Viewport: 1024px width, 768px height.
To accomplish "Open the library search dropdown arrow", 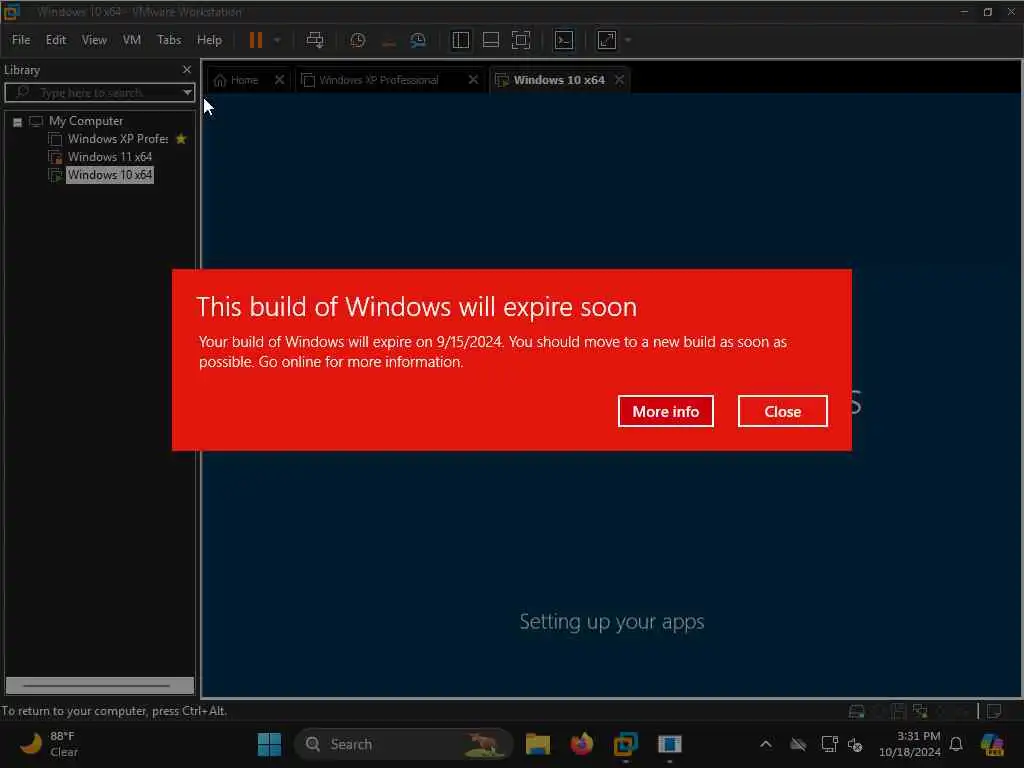I will pyautogui.click(x=187, y=93).
